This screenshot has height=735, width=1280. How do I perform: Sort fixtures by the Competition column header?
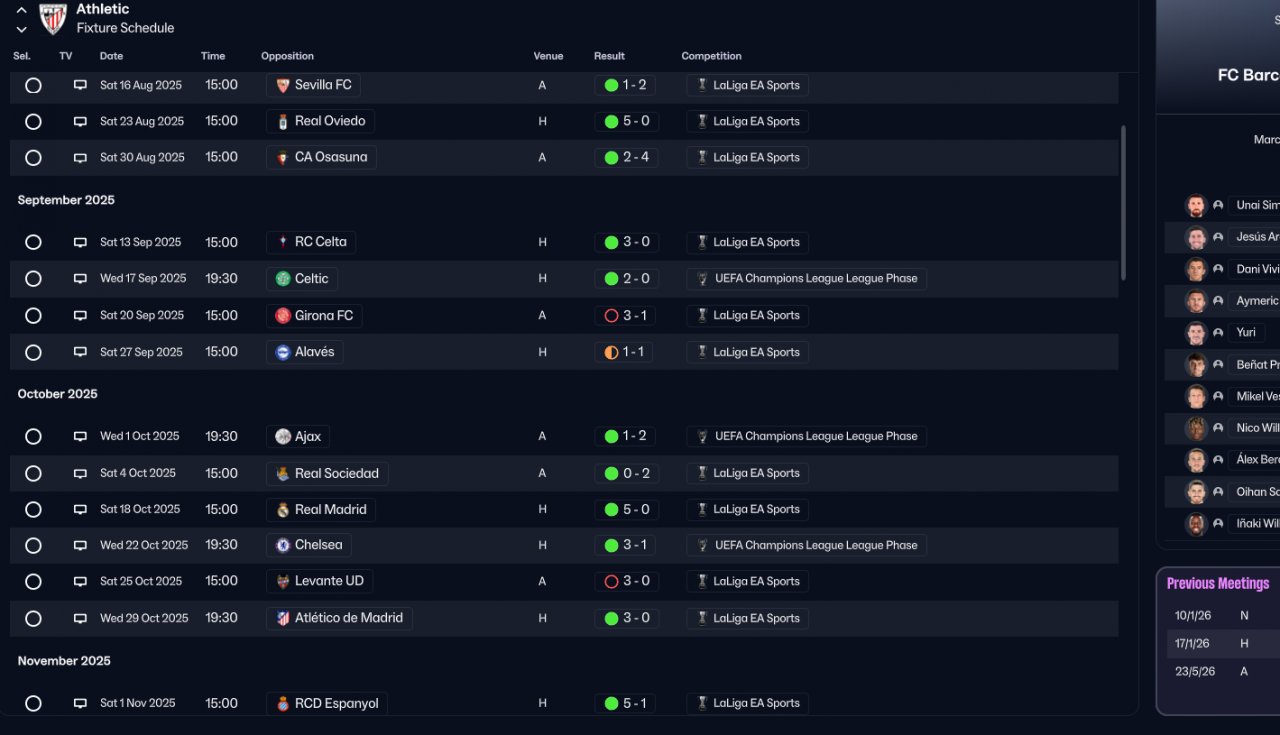(x=711, y=56)
